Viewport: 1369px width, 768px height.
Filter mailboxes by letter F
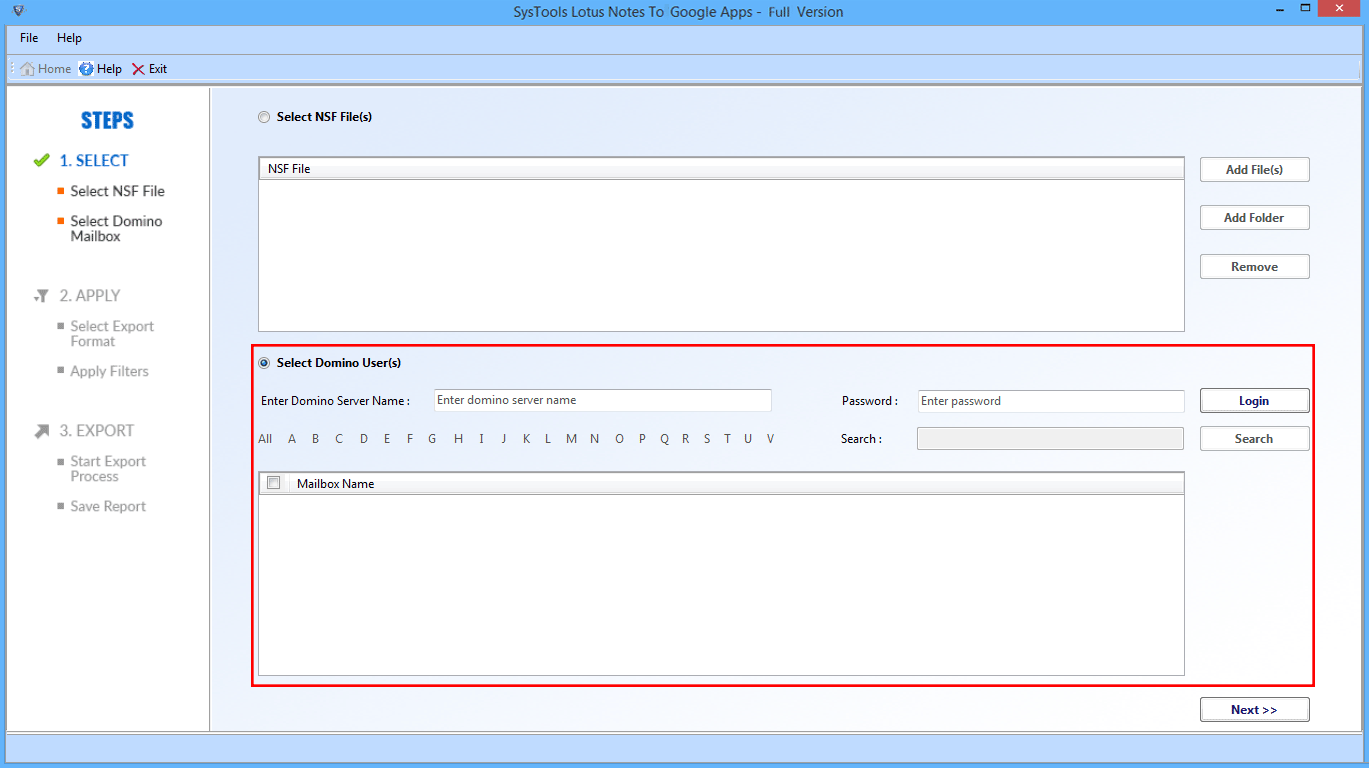[x=410, y=439]
